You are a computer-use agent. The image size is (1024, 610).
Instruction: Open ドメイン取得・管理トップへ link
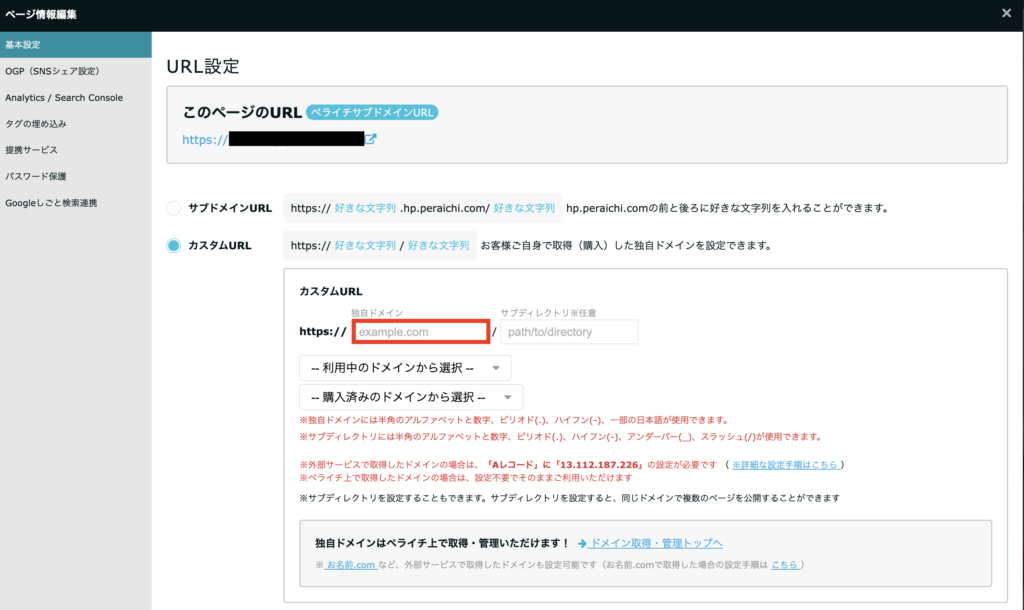(x=656, y=543)
